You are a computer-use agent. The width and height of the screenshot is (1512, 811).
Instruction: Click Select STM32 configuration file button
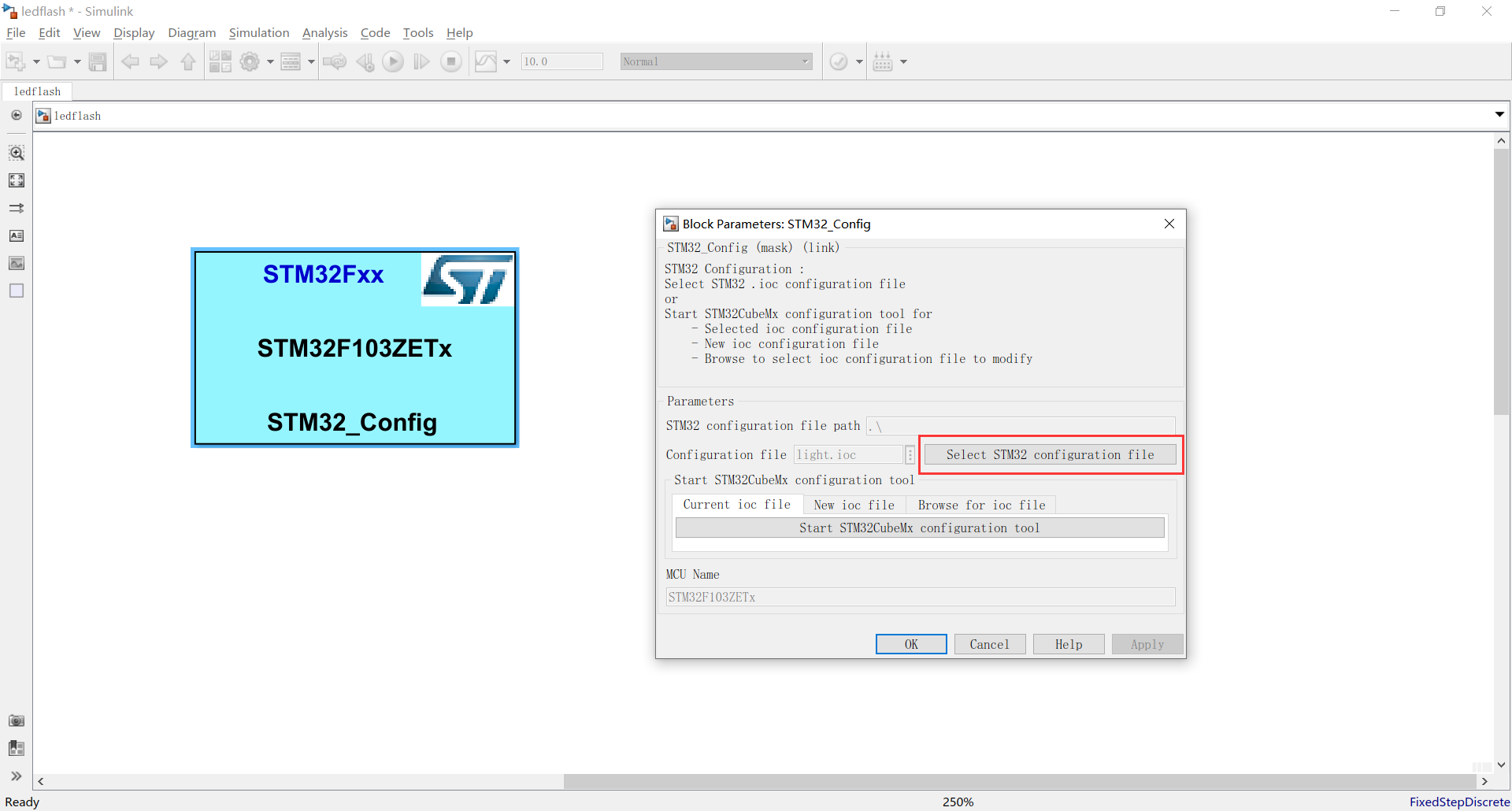click(x=1050, y=454)
